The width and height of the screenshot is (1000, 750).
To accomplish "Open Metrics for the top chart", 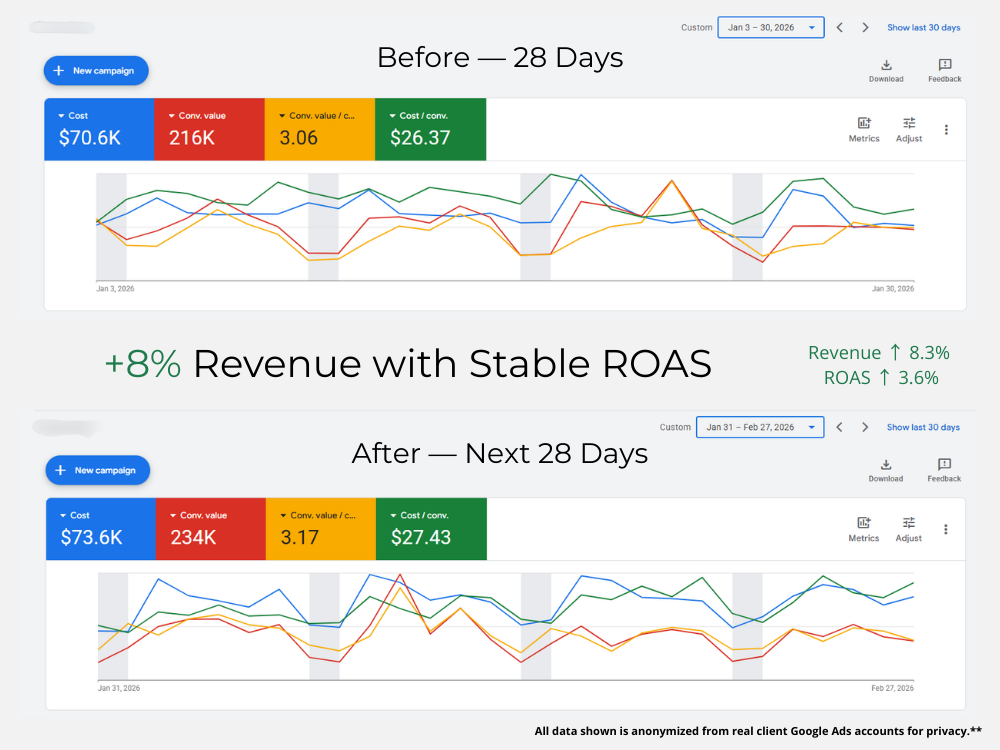I will [x=864, y=124].
